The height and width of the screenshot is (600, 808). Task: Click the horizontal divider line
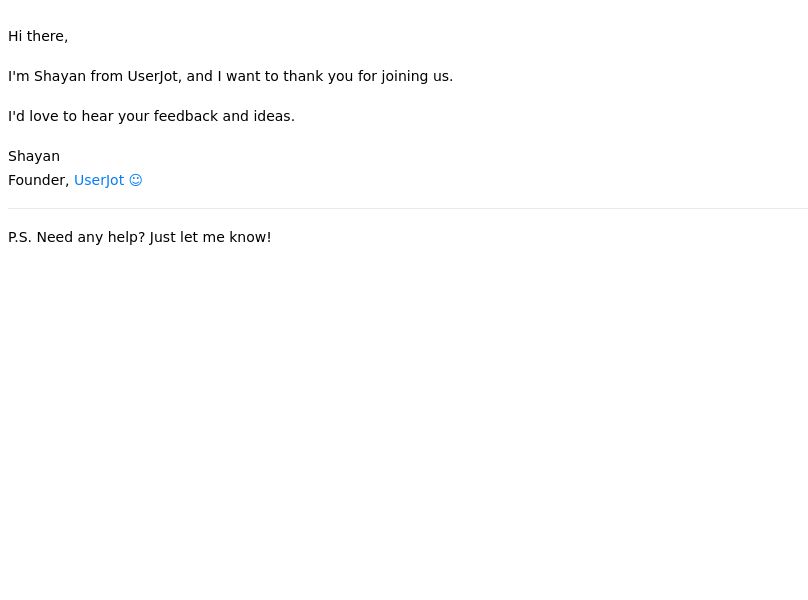(408, 209)
